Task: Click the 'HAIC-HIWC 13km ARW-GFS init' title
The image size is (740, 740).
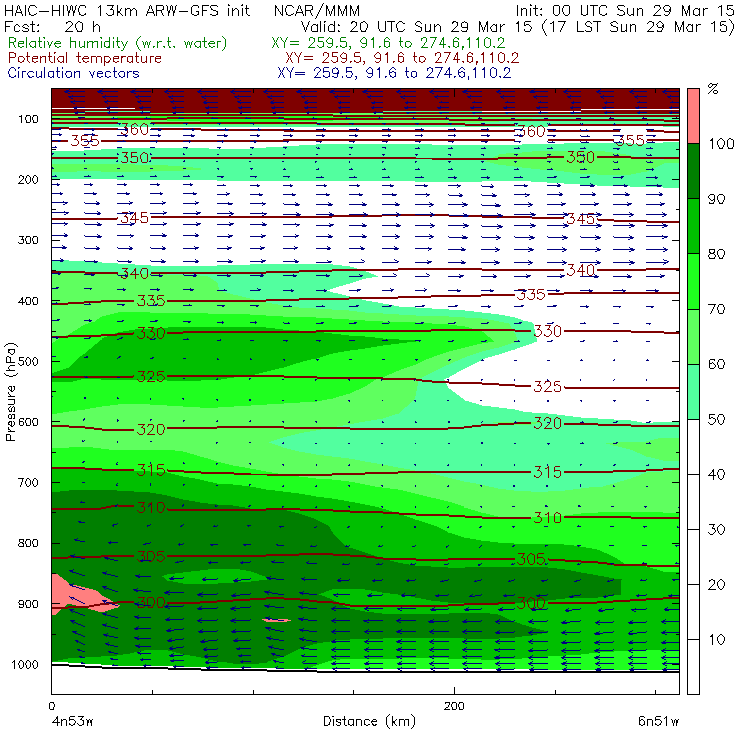Action: 126,10
